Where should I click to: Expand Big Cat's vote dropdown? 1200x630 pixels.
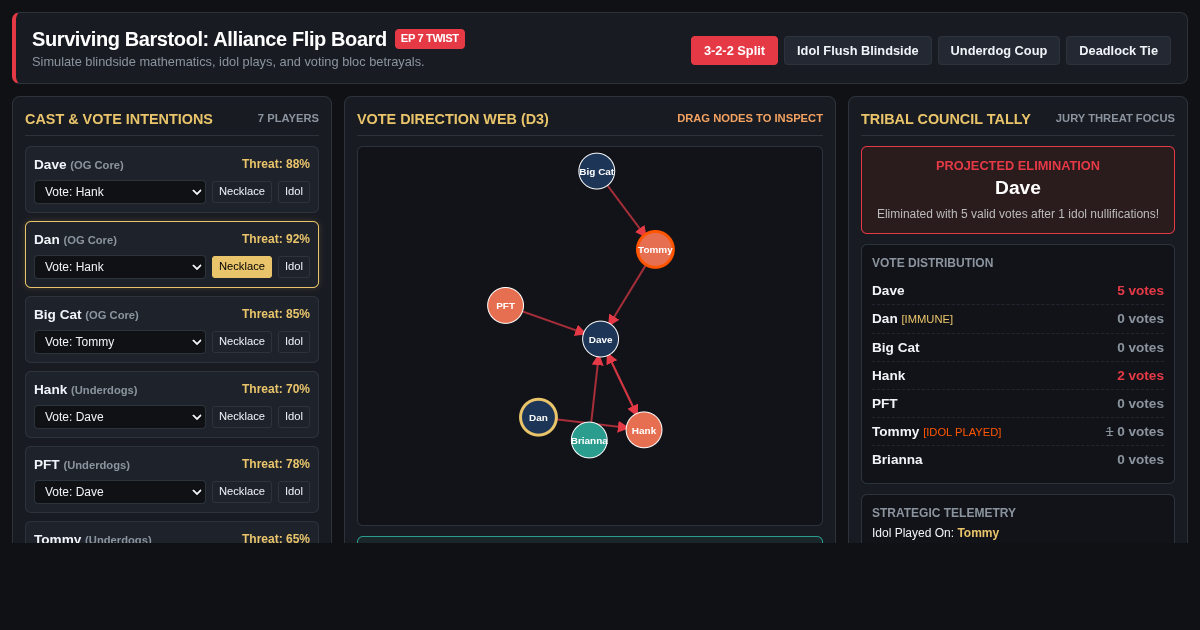pos(120,342)
